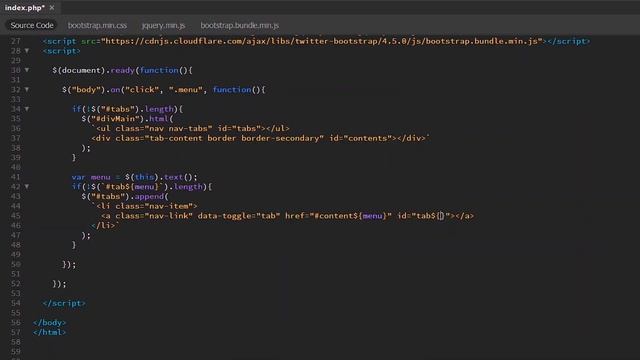Click the closing </li> tag on line 46
The width and height of the screenshot is (640, 360).
coord(103,225)
